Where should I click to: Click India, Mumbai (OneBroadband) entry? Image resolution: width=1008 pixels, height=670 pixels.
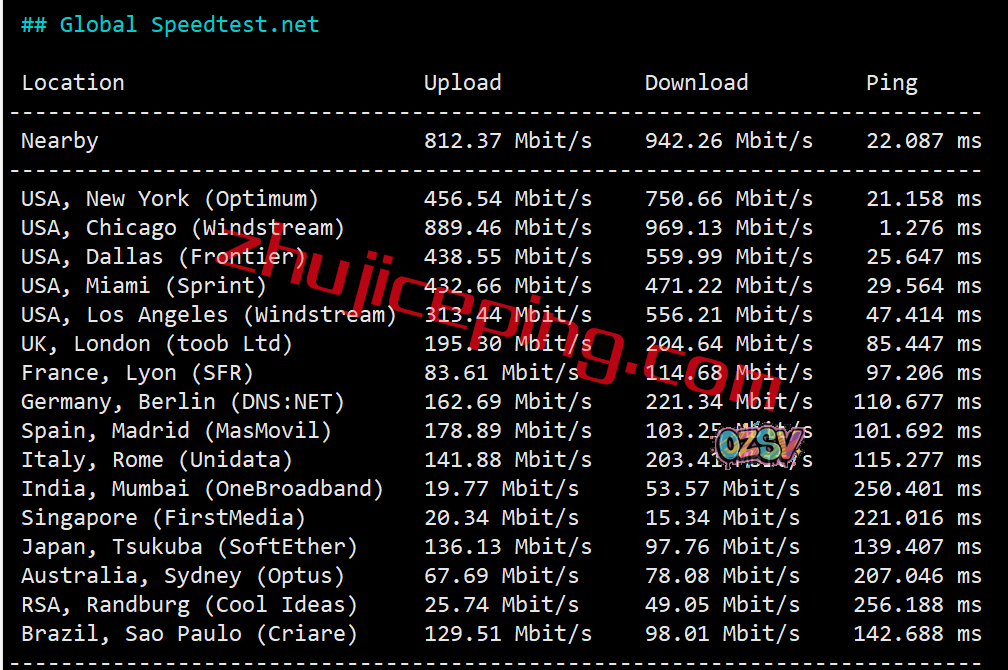(202, 489)
